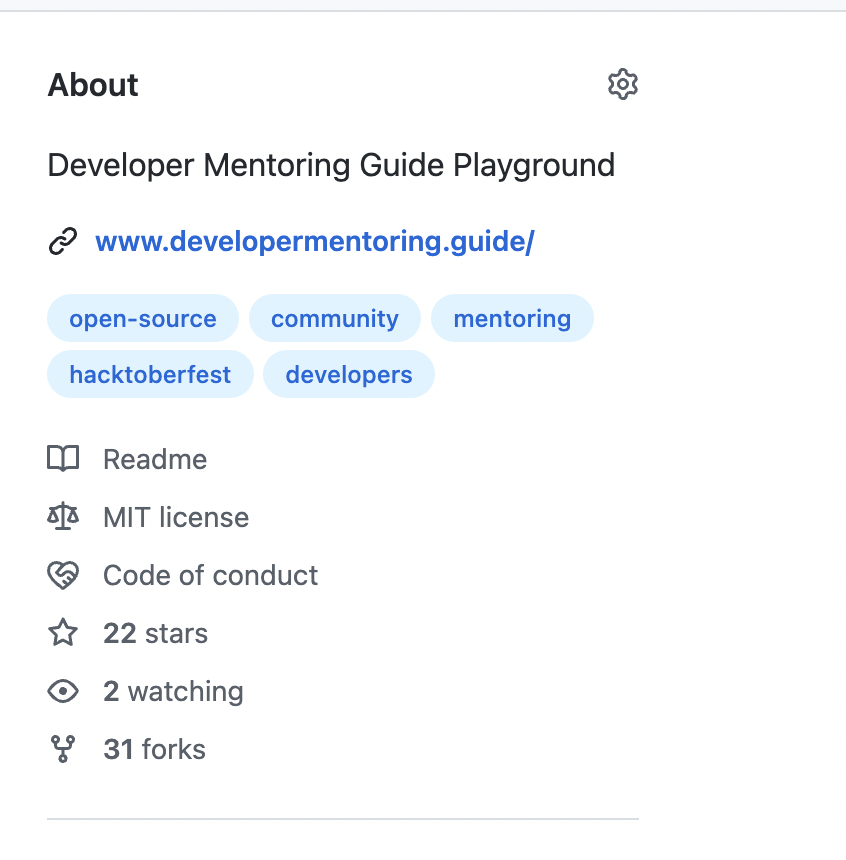This screenshot has width=846, height=860.
Task: Select the community topic tag
Action: pos(334,318)
